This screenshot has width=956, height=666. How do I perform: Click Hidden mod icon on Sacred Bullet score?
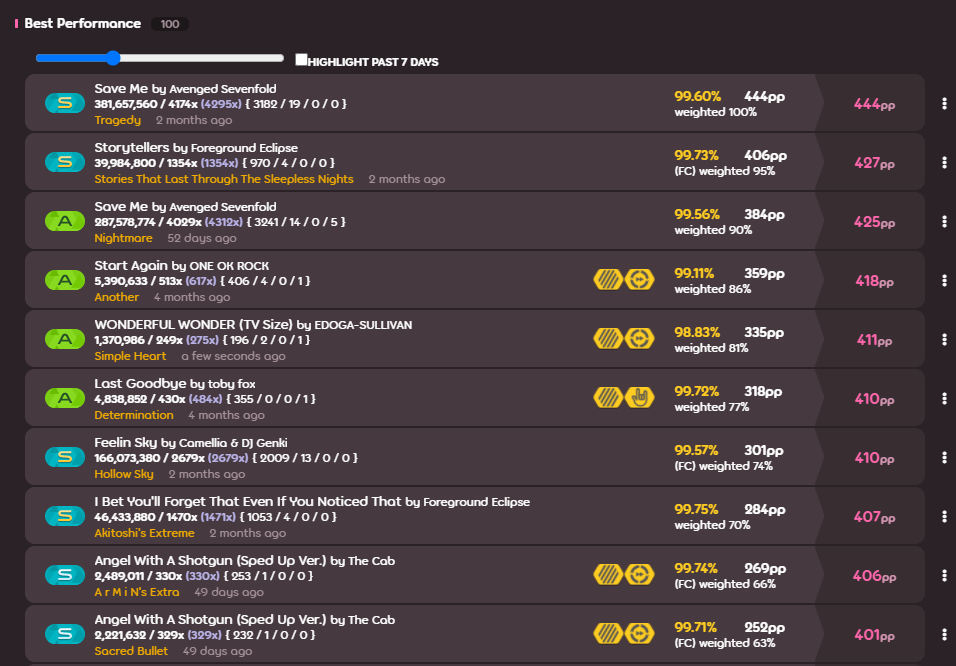(x=608, y=634)
